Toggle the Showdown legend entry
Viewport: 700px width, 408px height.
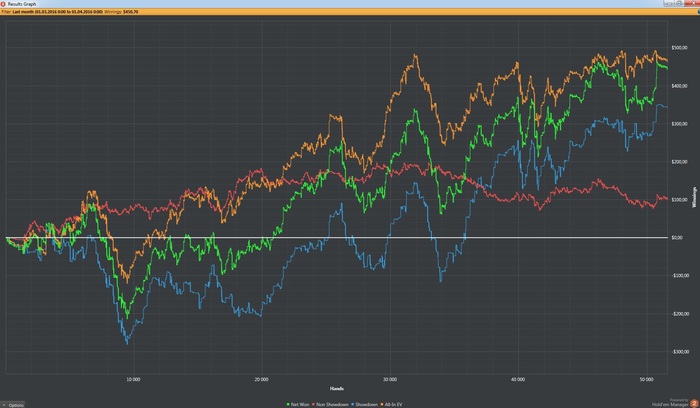pos(364,404)
